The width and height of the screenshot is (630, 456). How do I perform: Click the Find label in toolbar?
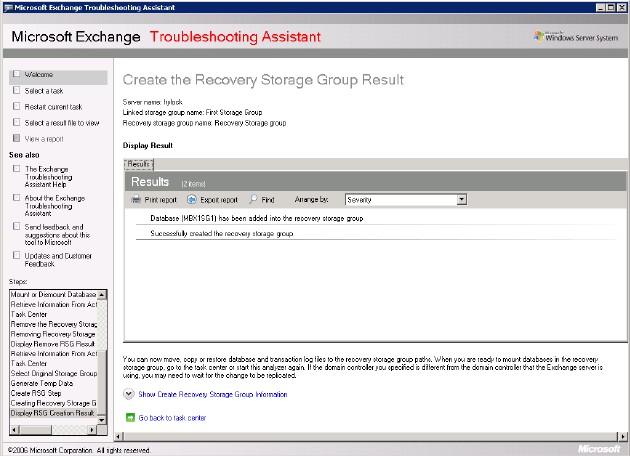268,200
